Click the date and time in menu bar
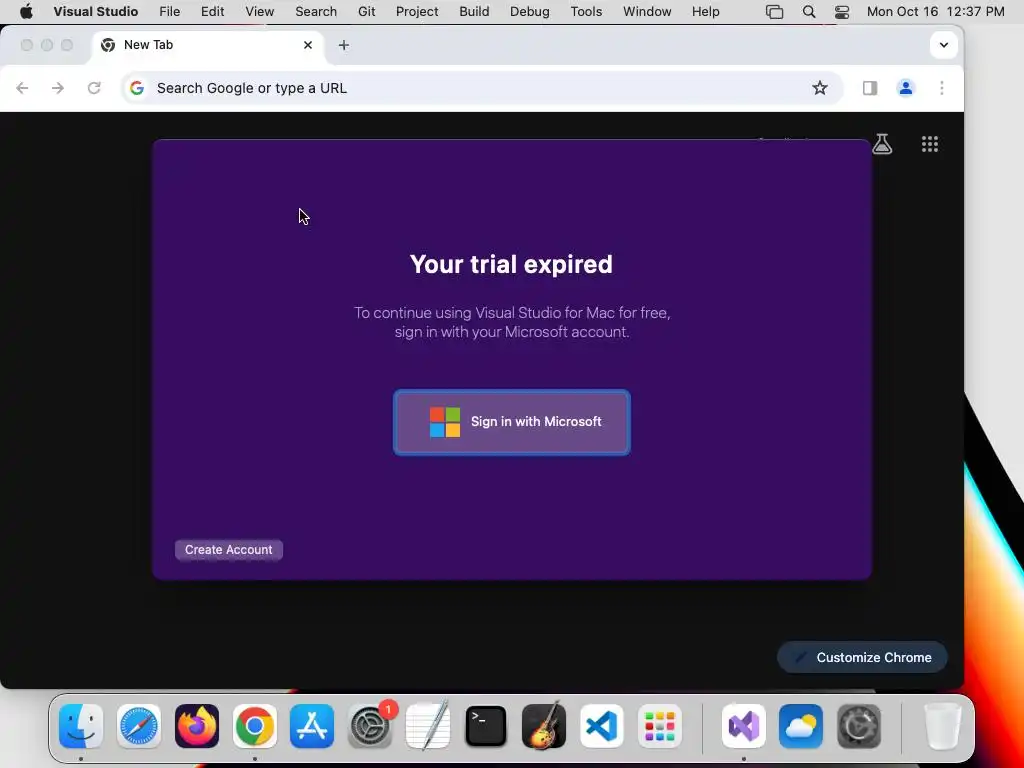The height and width of the screenshot is (768, 1024). (935, 12)
